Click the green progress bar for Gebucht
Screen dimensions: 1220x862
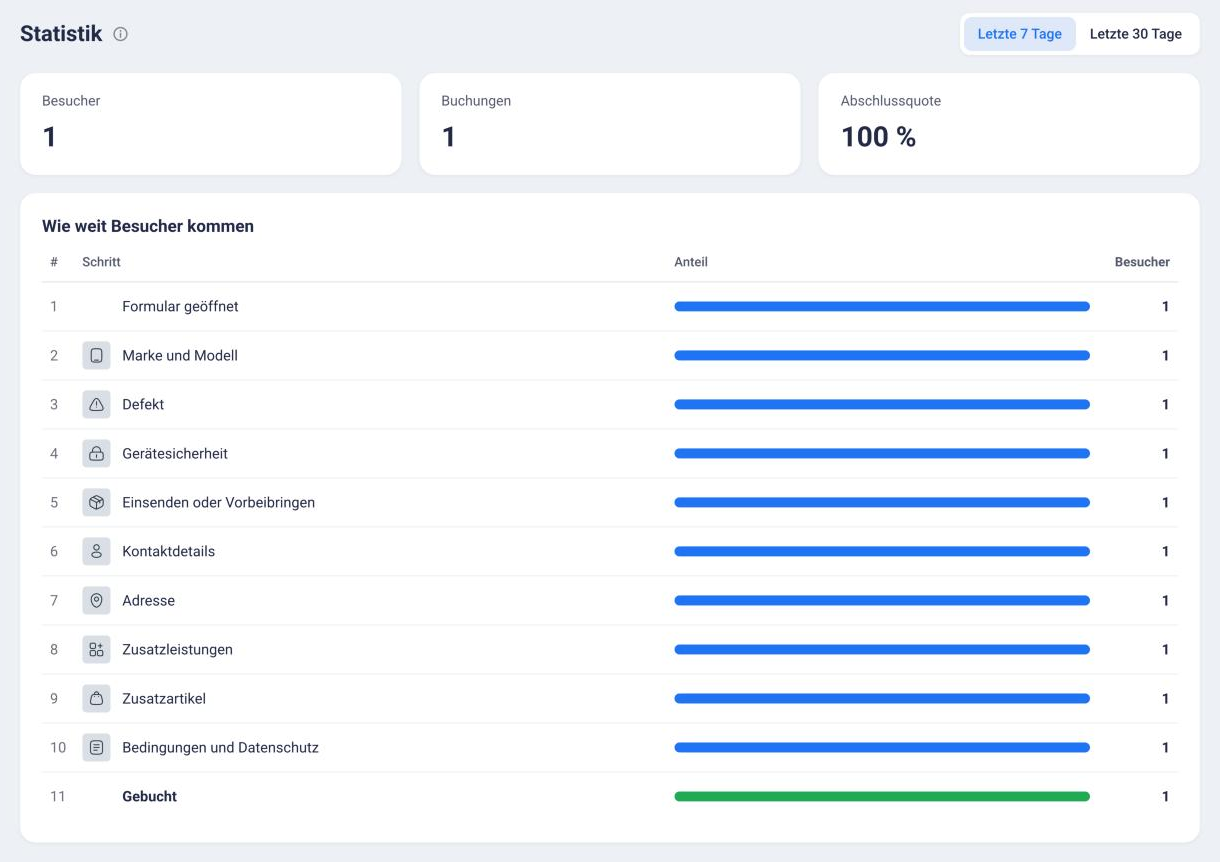882,796
